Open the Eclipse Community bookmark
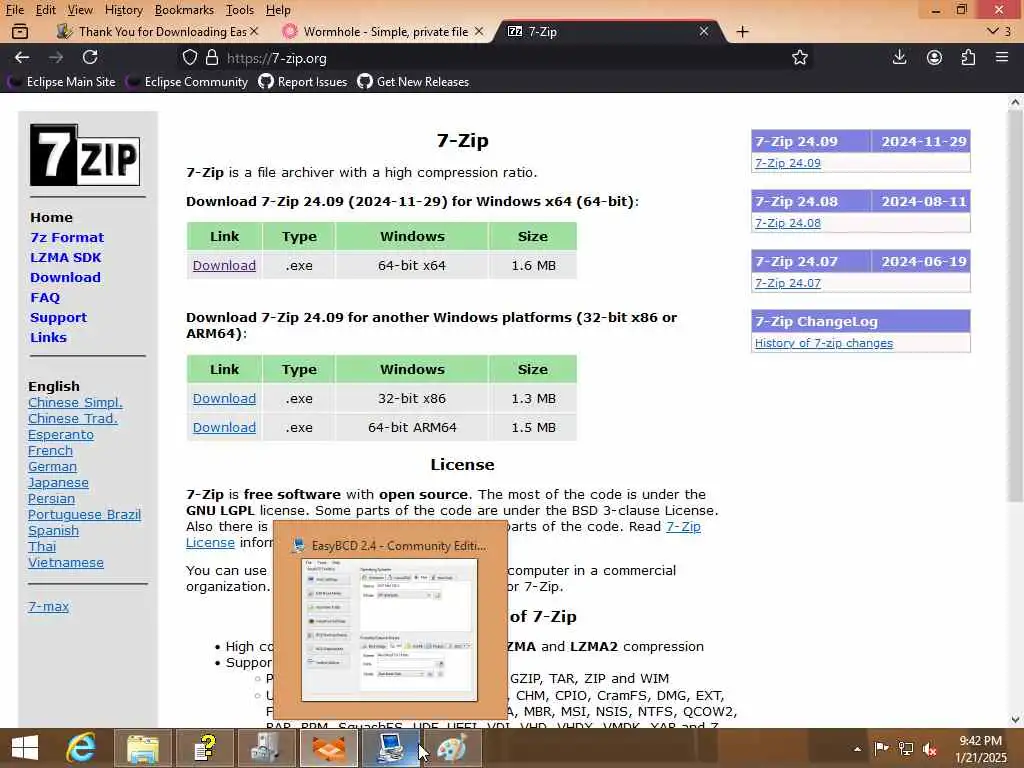Viewport: 1024px width, 768px height. [x=188, y=82]
